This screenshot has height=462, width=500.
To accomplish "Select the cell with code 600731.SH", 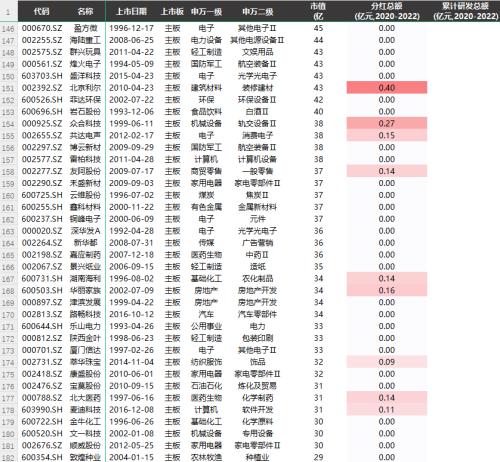I will [x=42, y=278].
